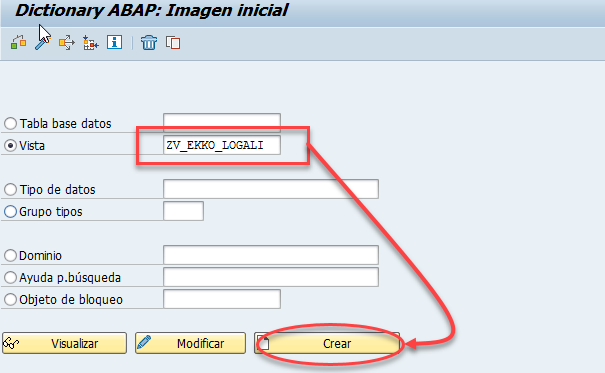Click the object hierarchy toolbar icon
This screenshot has width=605, height=373.
click(19, 42)
